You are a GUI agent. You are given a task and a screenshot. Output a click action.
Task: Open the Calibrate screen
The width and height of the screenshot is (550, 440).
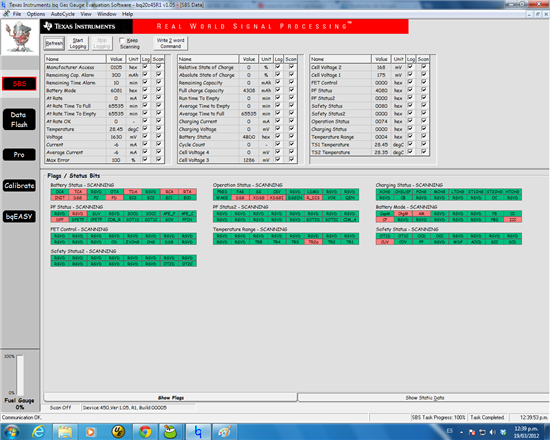19,186
